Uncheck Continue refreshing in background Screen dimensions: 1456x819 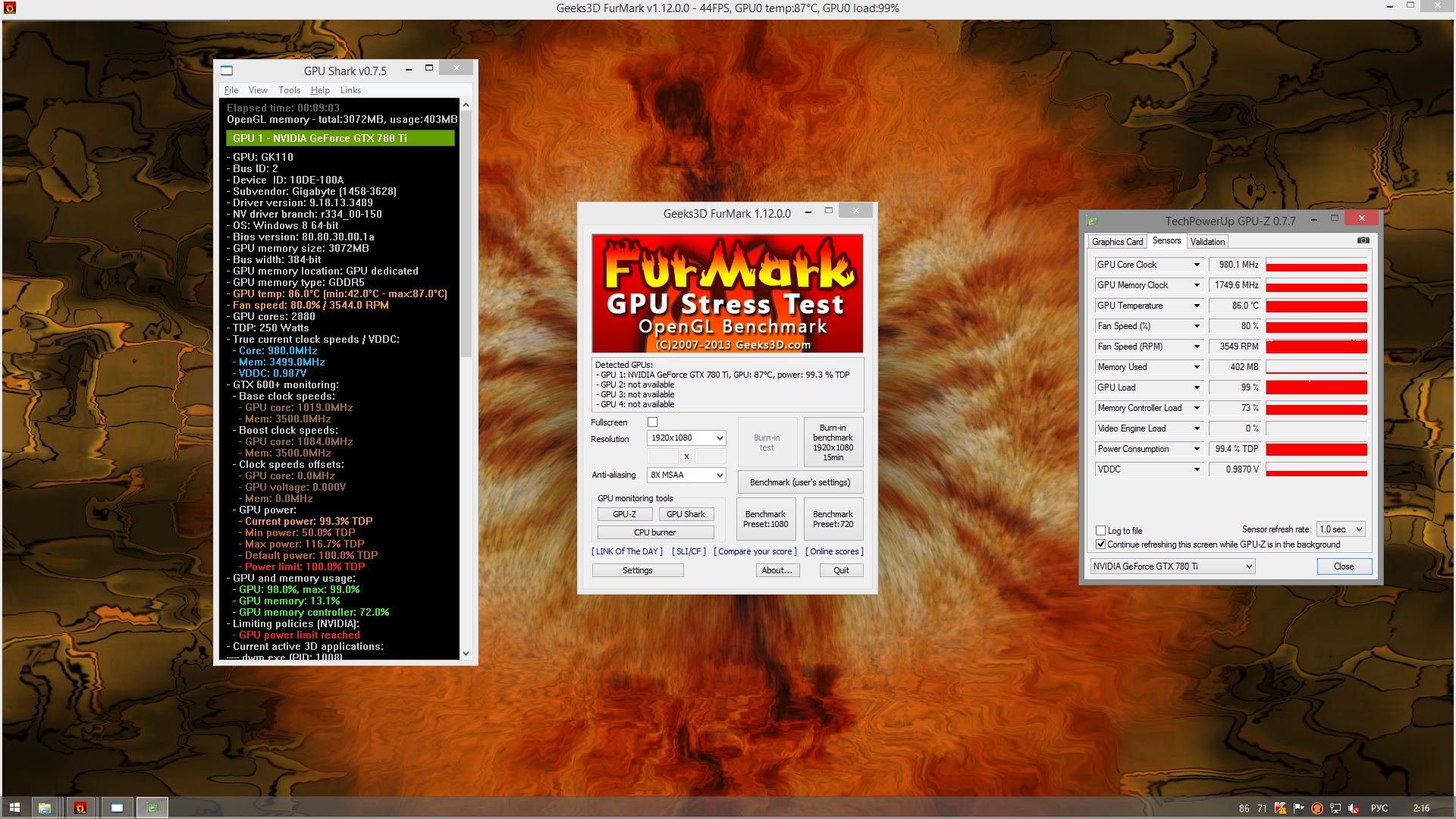pos(1100,544)
